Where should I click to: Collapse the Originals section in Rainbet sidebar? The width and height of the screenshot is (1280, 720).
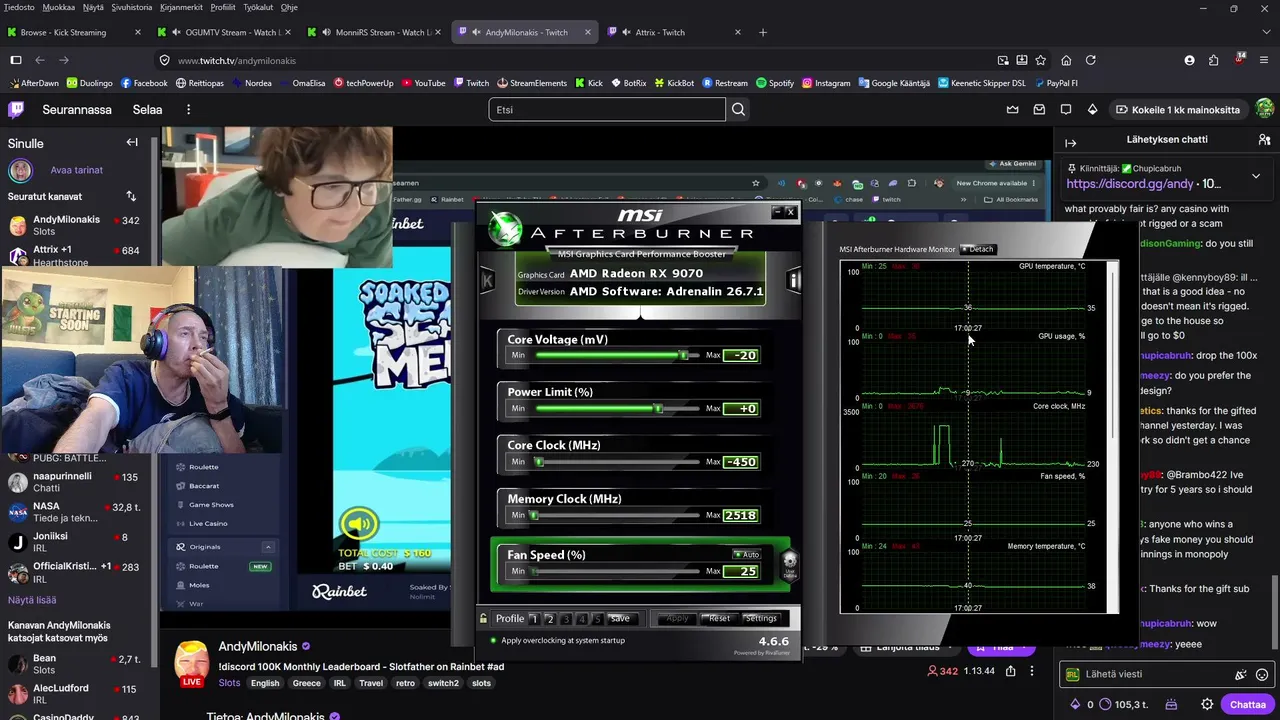pos(268,547)
